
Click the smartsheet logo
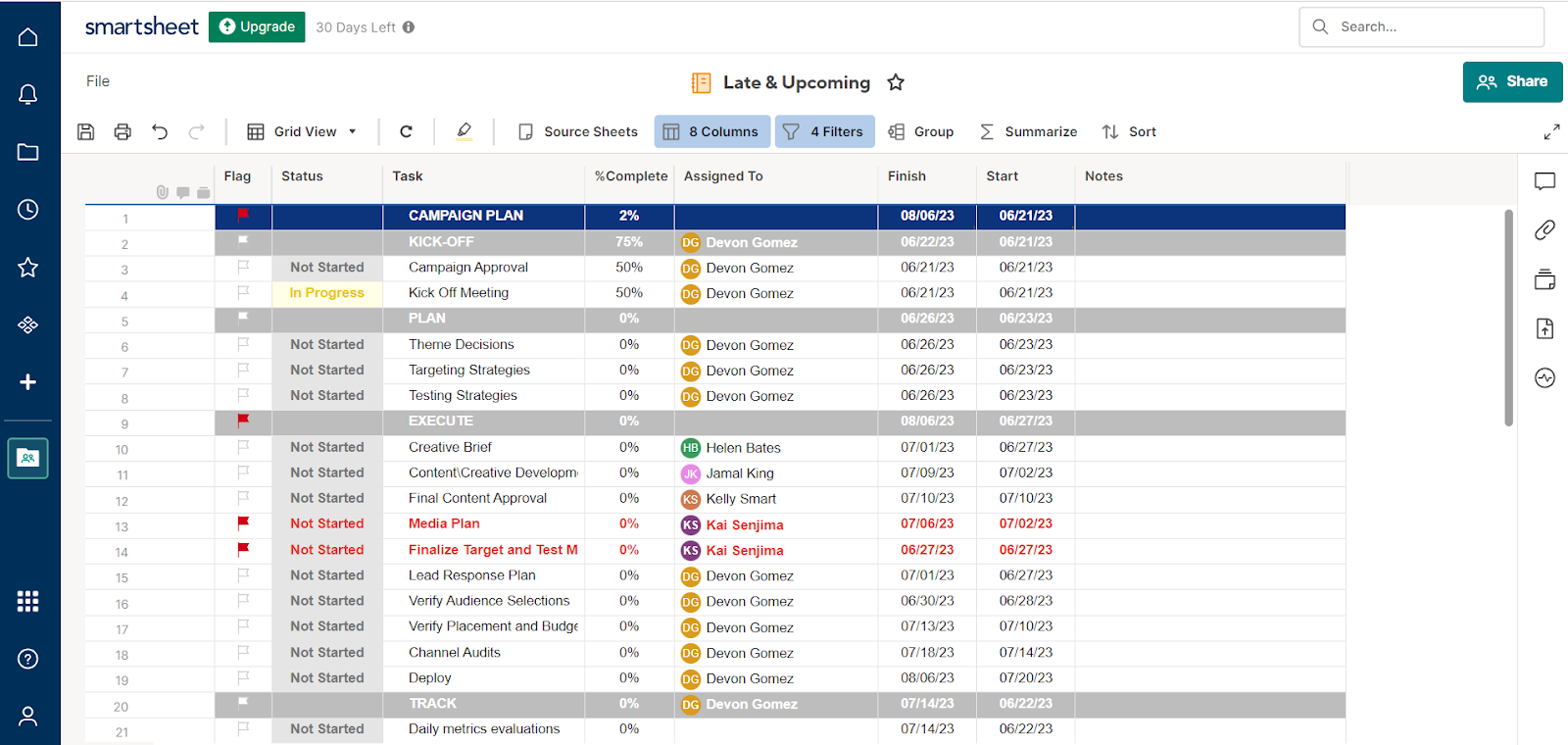[x=141, y=26]
